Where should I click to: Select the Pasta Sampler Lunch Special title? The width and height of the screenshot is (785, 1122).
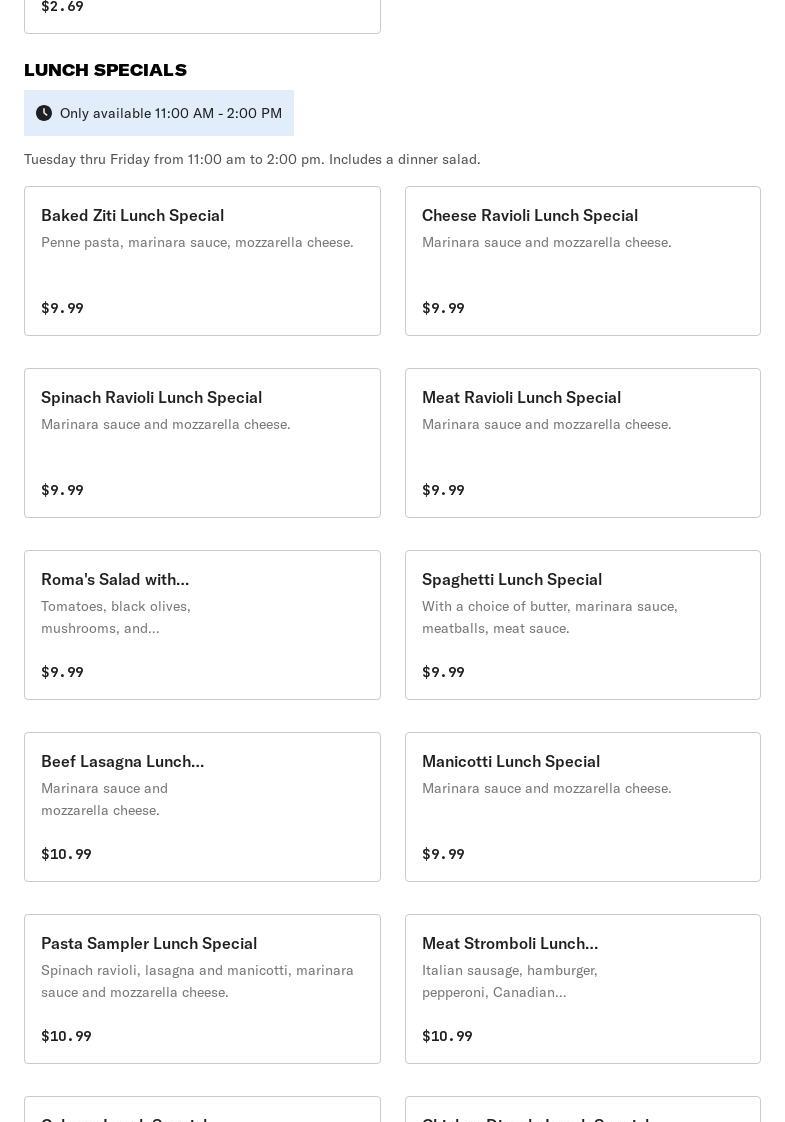(149, 943)
